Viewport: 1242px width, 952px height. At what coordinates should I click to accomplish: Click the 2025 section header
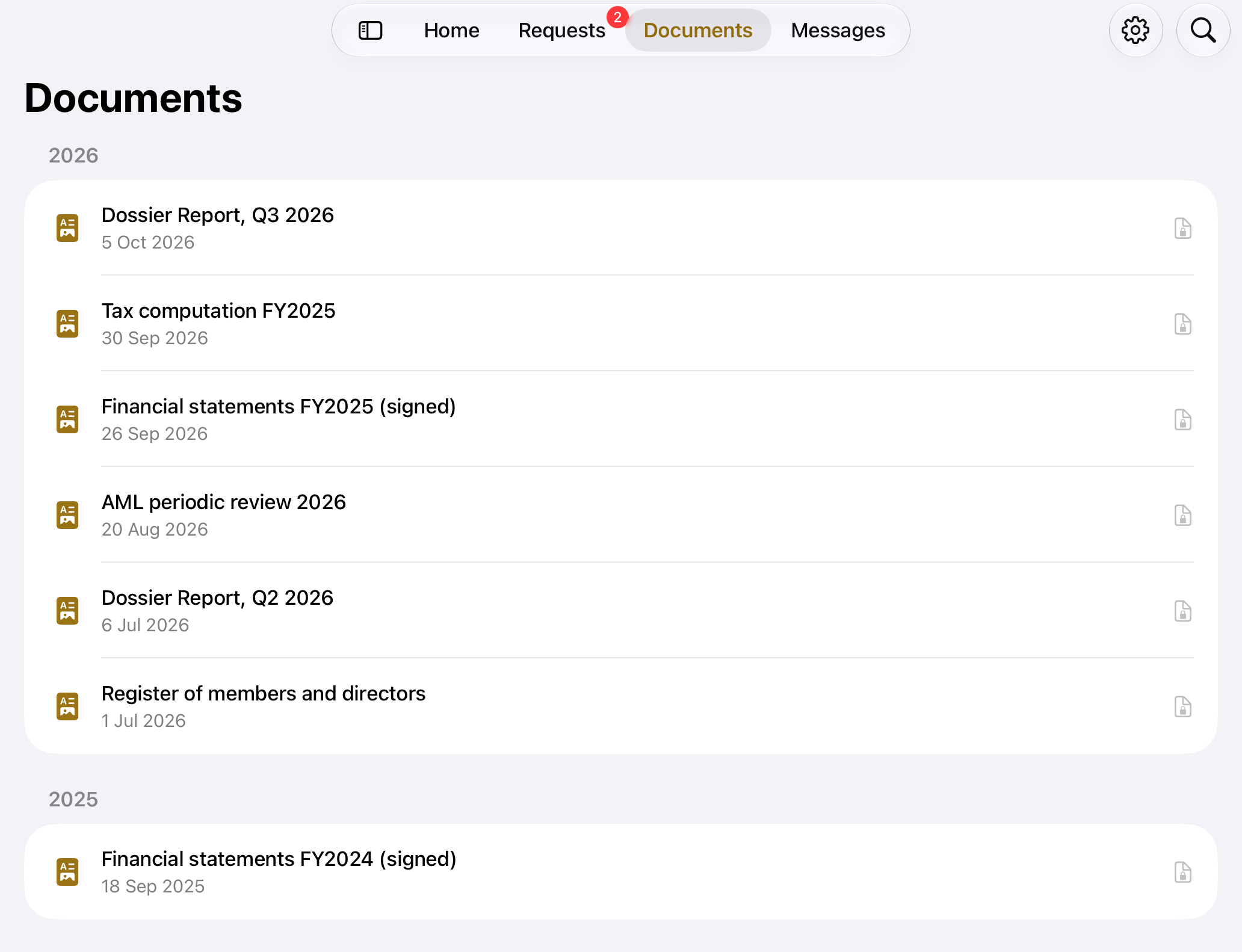tap(73, 799)
